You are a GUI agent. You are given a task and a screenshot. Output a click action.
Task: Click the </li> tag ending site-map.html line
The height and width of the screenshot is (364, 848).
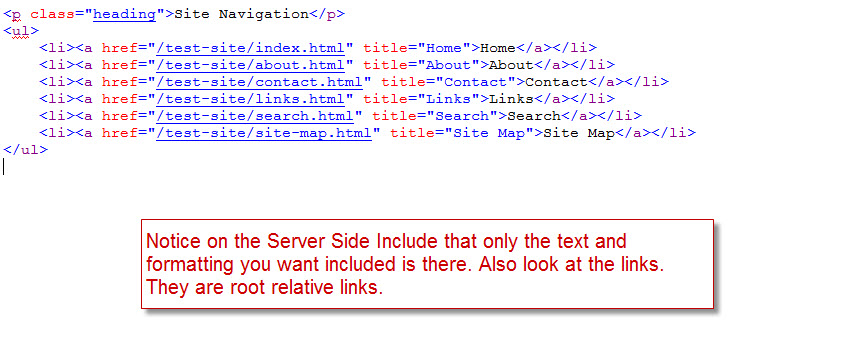[673, 133]
